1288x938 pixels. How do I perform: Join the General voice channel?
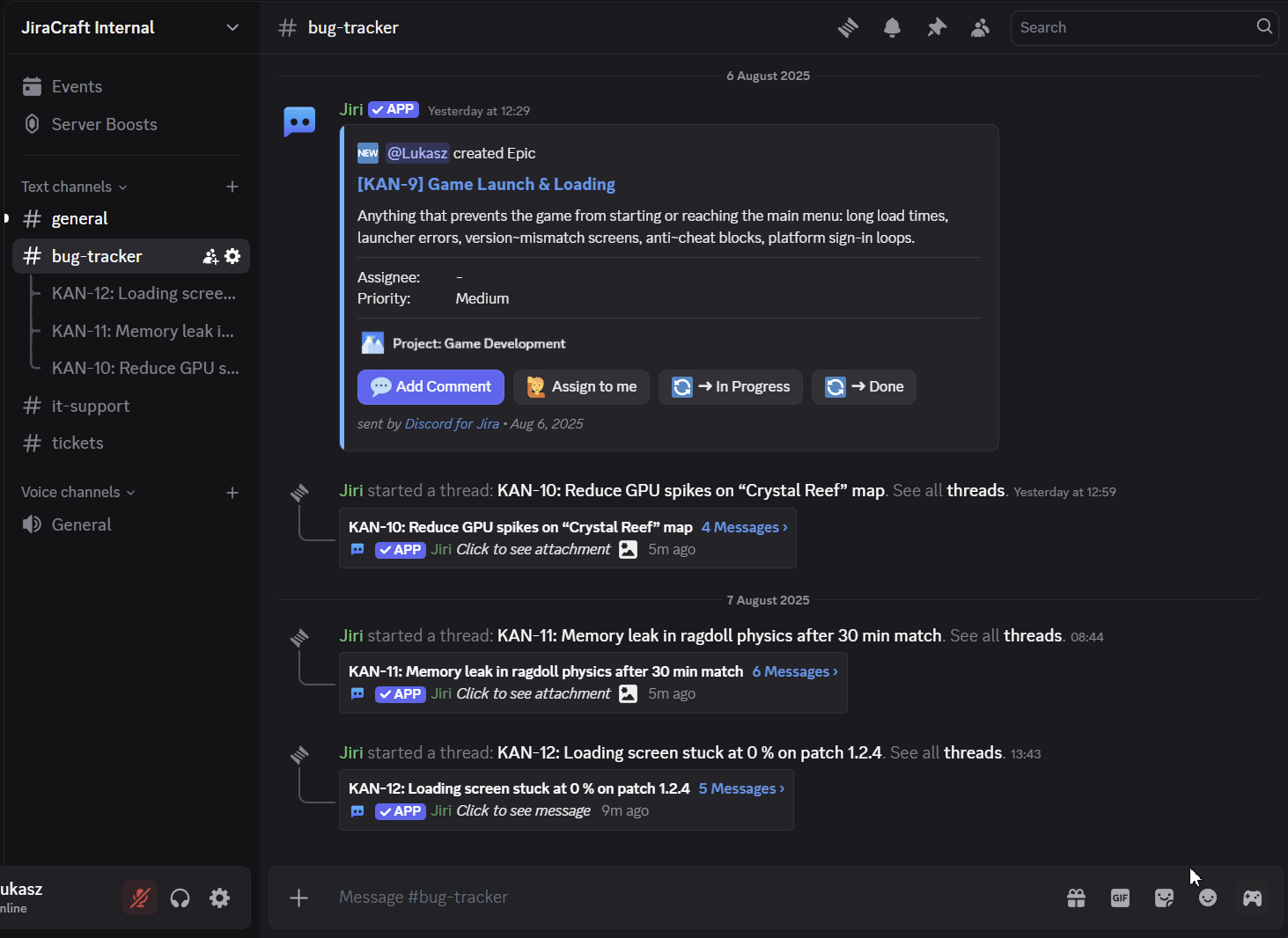(130, 524)
